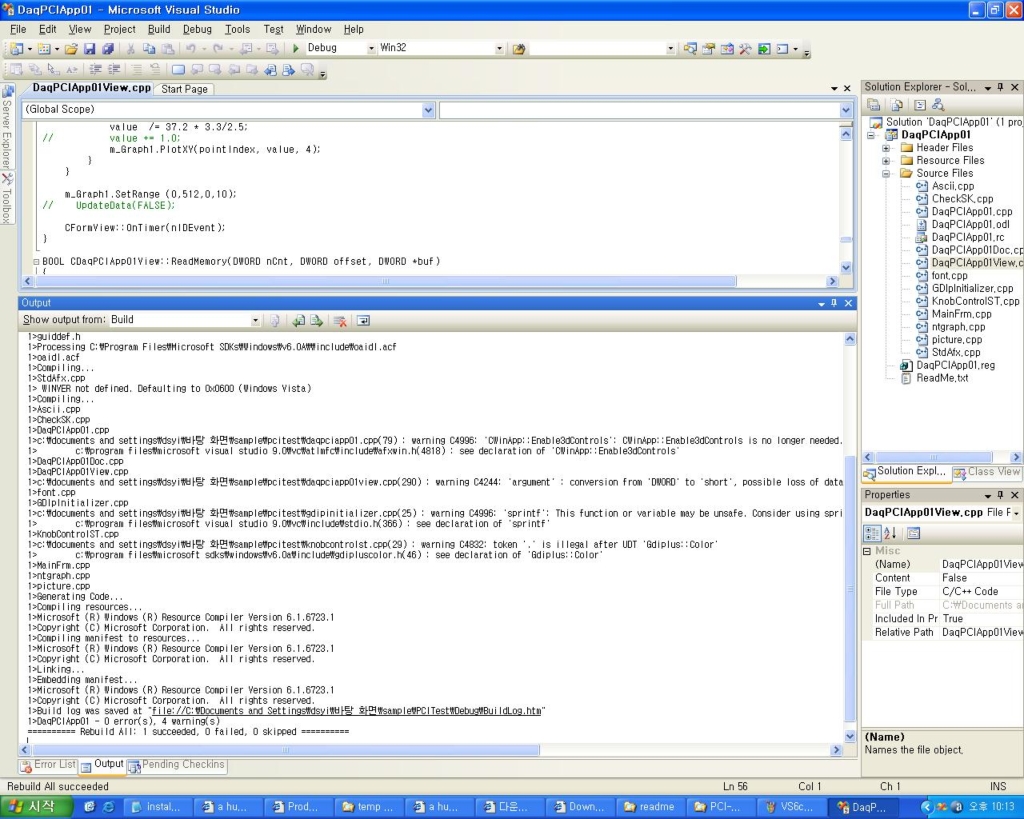Toggle auto-hide pin on Properties panel
Screen dimensions: 1024x819
[1000, 495]
